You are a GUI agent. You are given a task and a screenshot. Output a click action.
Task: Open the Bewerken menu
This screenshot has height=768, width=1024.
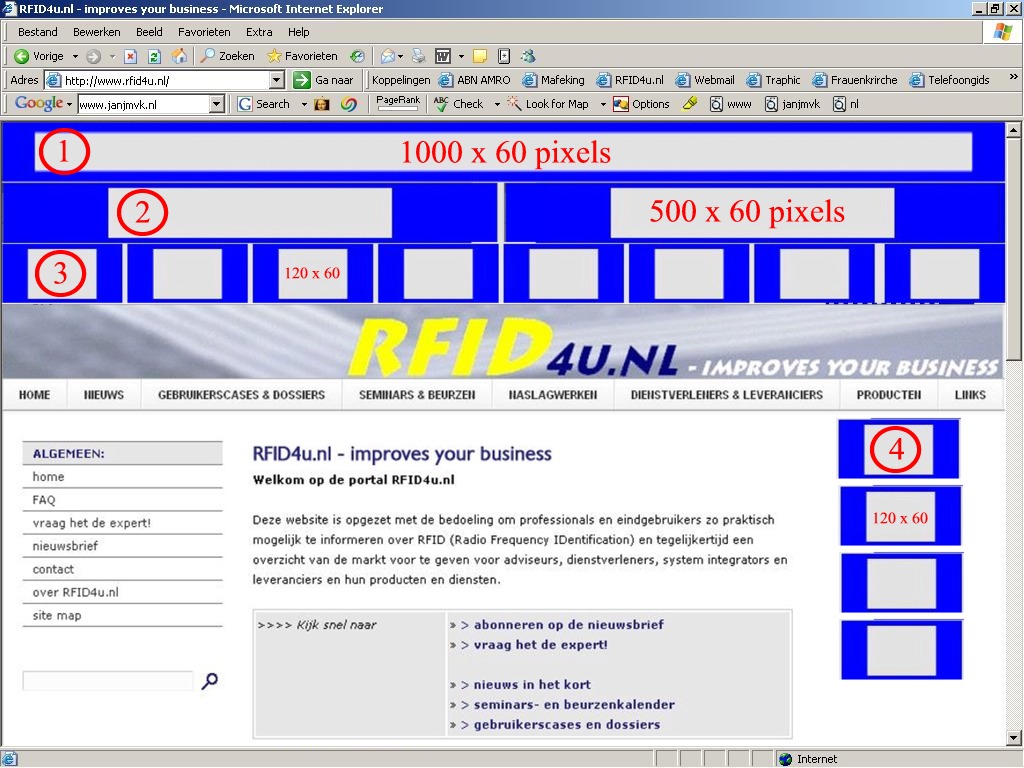click(97, 32)
